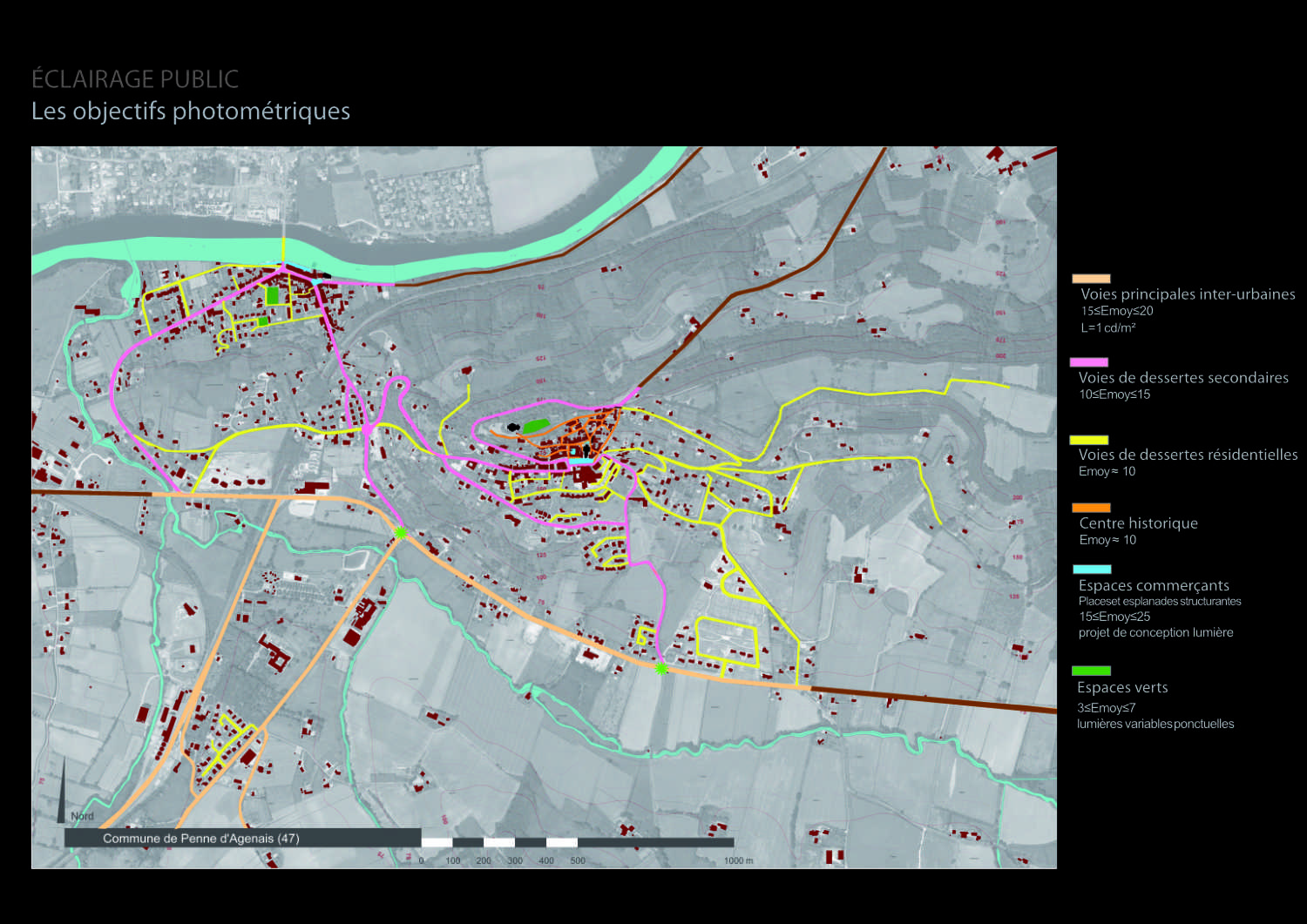Click the black blob beside the historic centre green space
Viewport: 1307px width, 924px height.
pyautogui.click(x=513, y=428)
